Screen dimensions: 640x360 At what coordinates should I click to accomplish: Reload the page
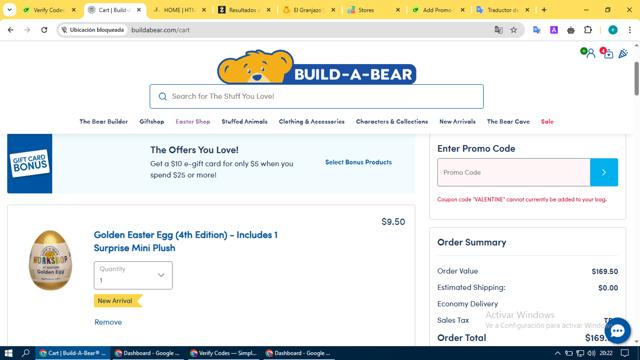(x=44, y=30)
